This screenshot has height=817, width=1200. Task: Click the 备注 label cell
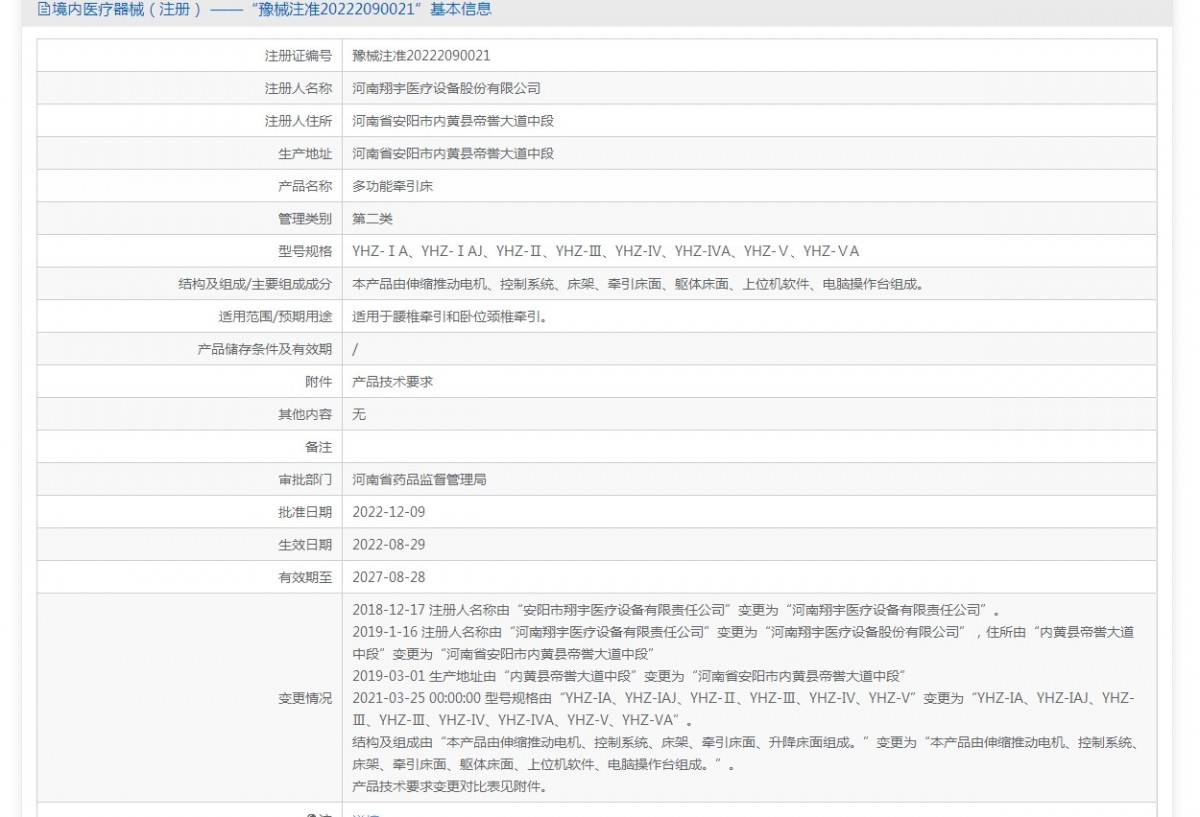(x=190, y=447)
